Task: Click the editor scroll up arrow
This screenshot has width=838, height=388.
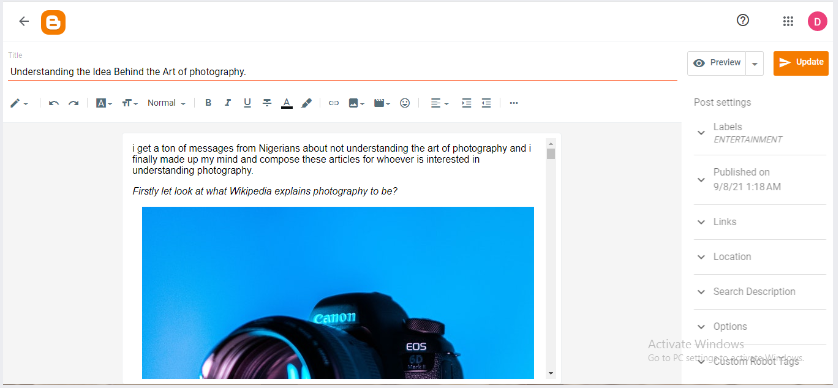Action: [x=551, y=143]
